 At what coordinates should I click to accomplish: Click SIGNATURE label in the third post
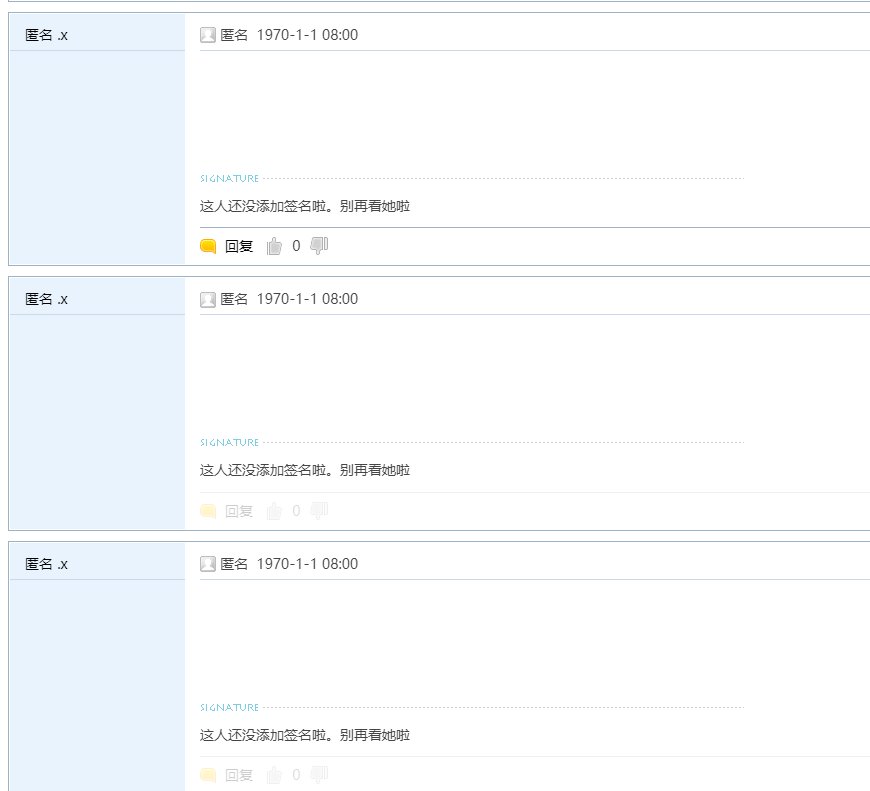[x=229, y=708]
